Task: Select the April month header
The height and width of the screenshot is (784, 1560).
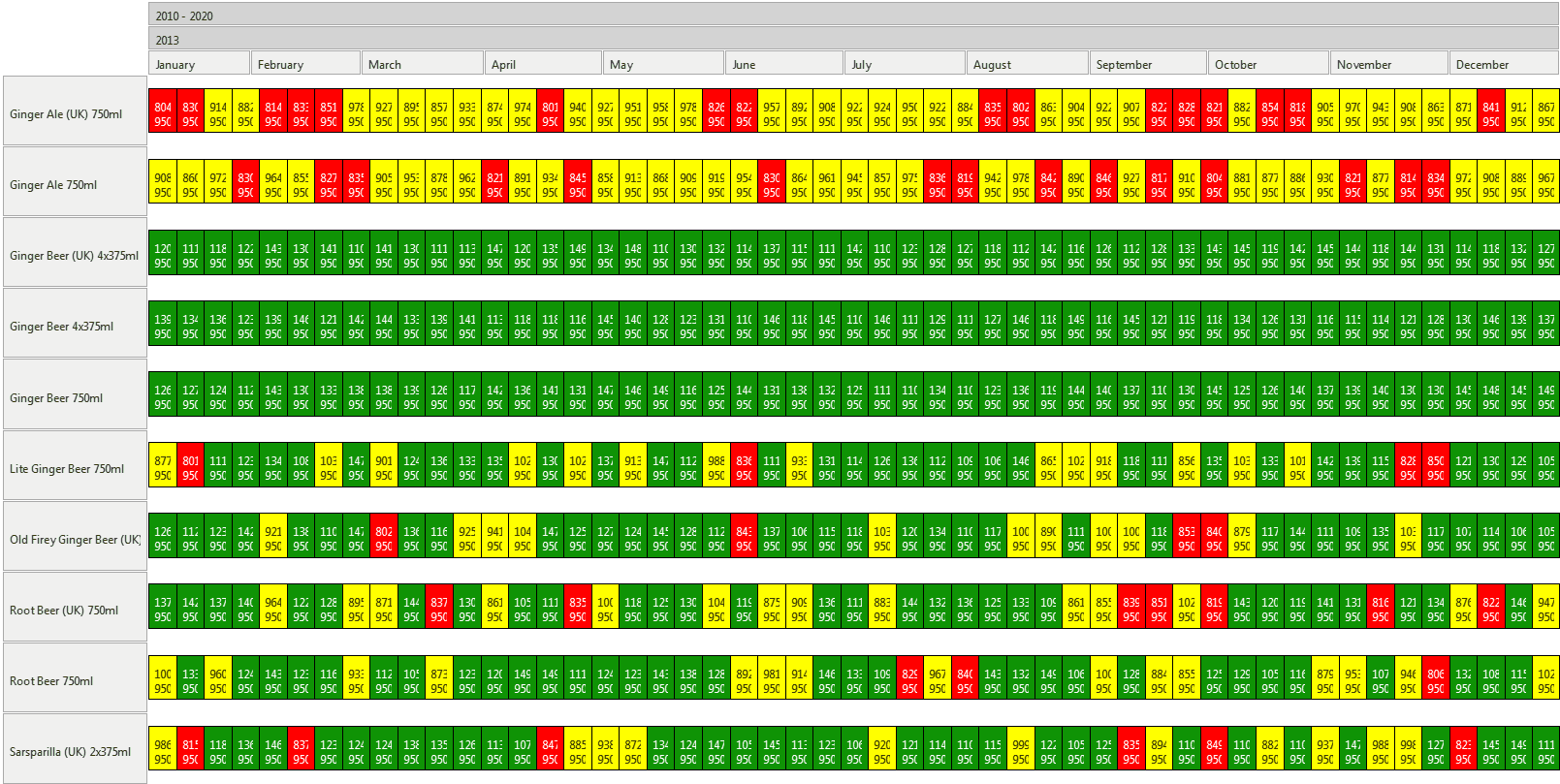Action: [x=543, y=64]
